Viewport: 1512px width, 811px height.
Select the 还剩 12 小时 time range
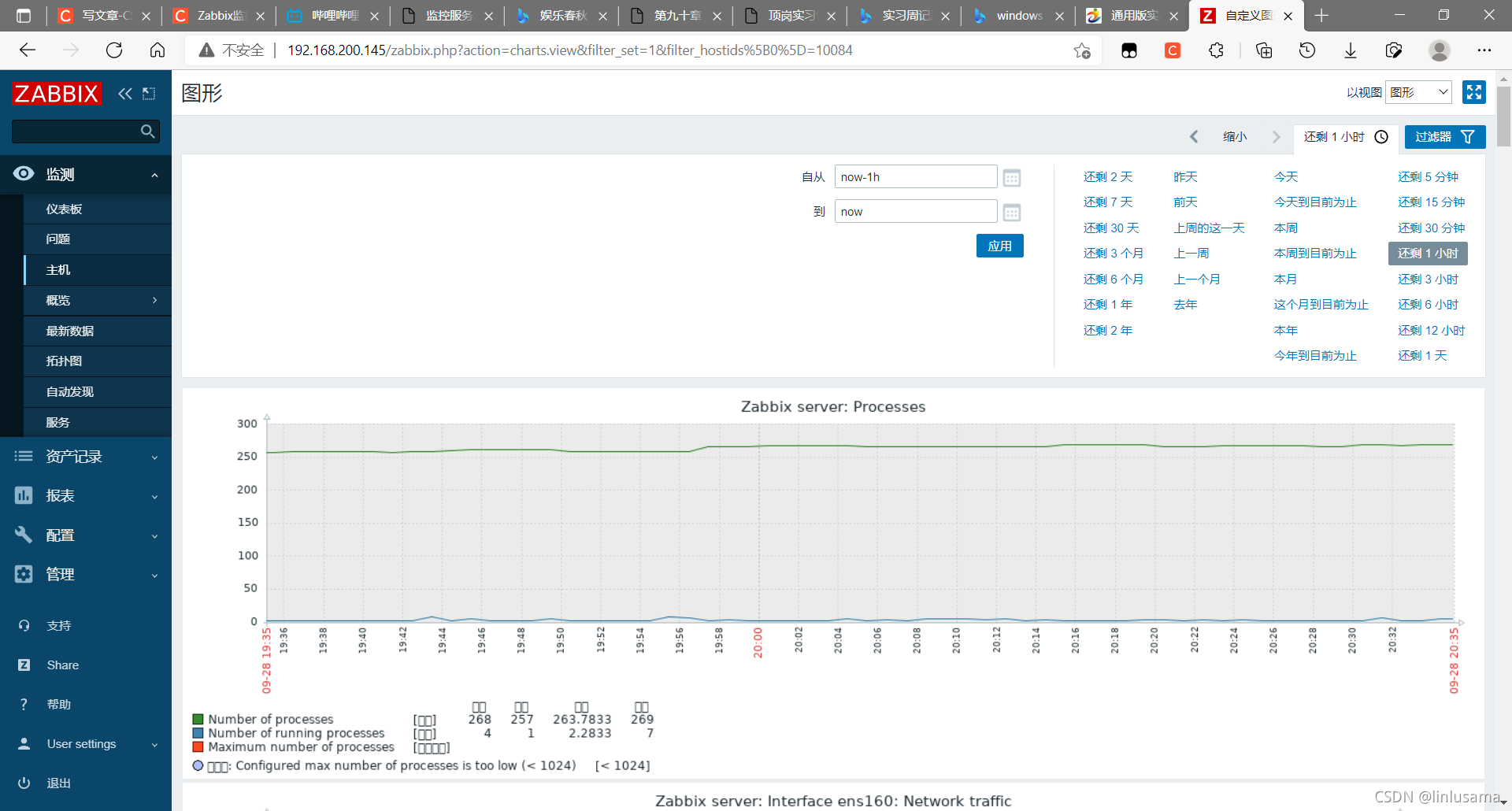1432,331
